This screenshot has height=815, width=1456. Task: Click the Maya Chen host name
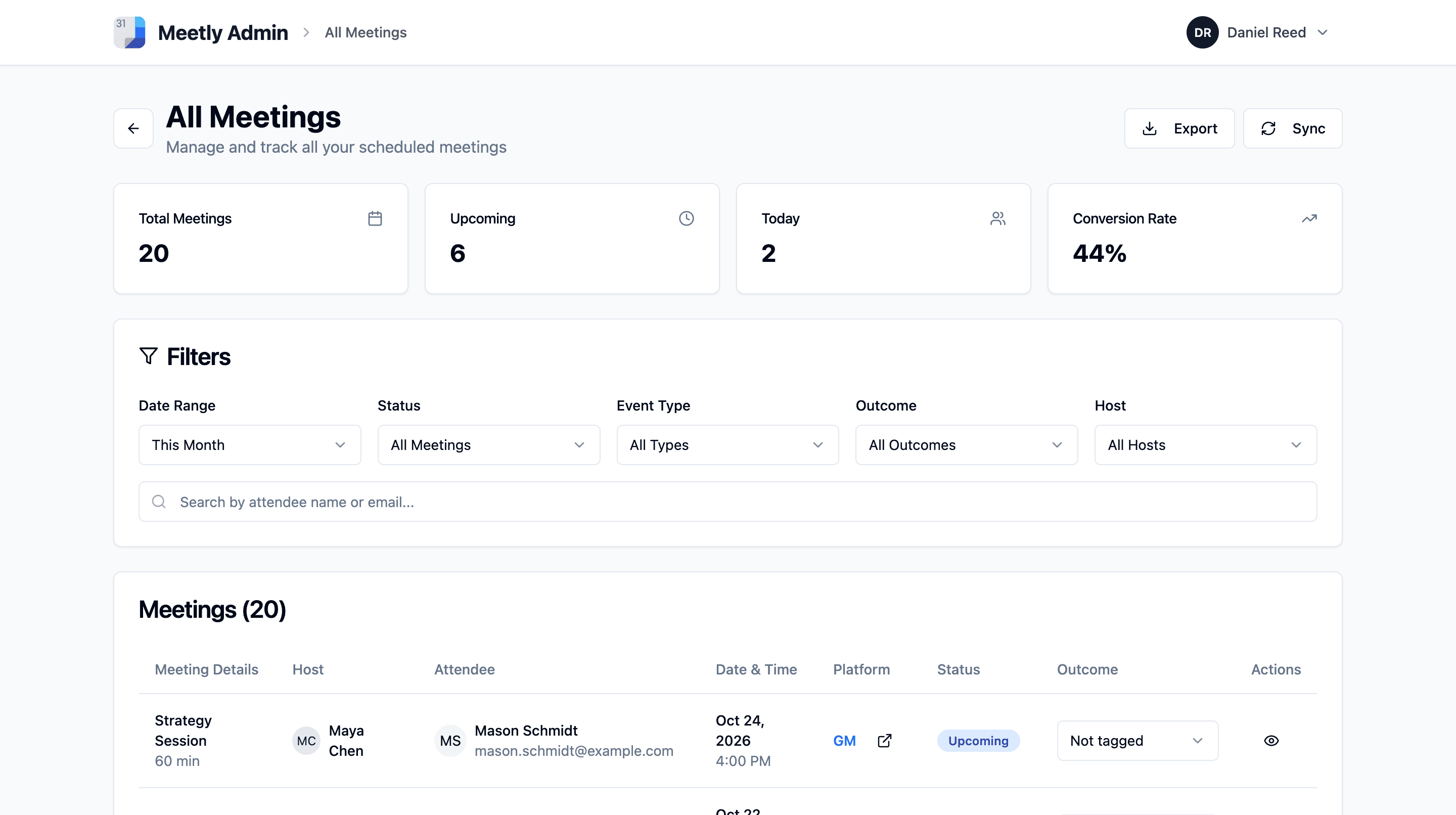click(346, 740)
